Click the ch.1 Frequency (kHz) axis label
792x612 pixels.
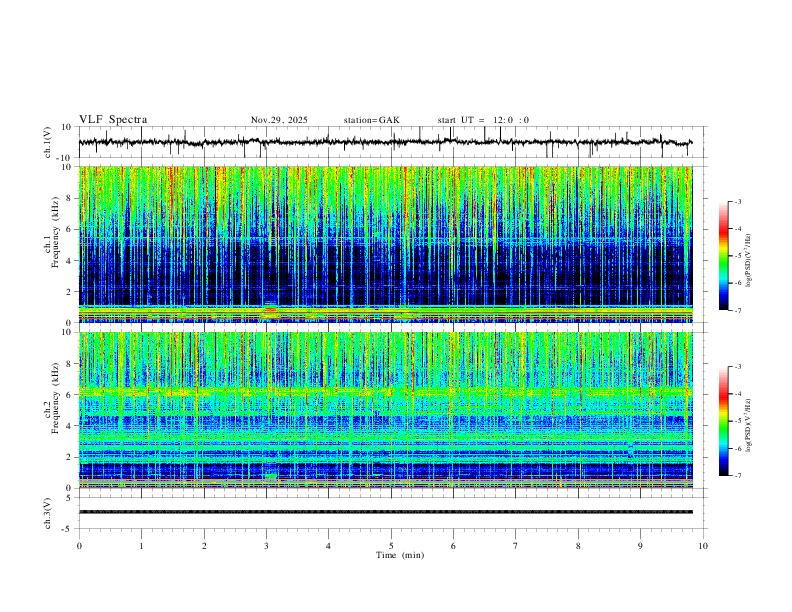coord(52,233)
